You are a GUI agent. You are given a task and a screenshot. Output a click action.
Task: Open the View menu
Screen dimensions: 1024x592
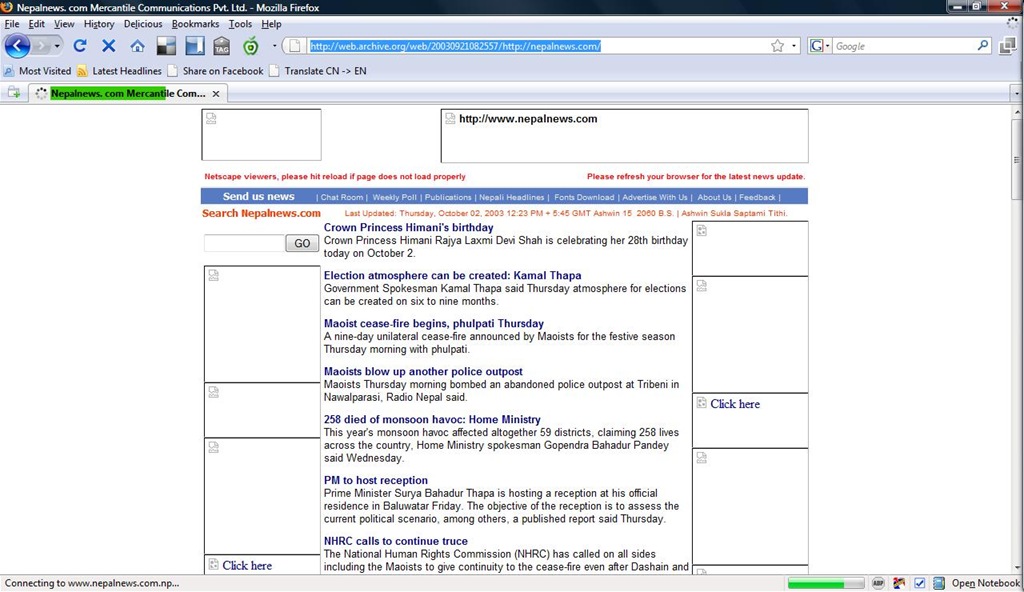click(x=64, y=24)
